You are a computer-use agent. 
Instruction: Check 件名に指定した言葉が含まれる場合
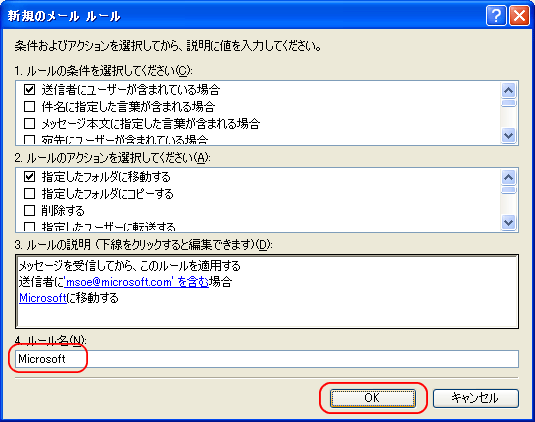(x=29, y=106)
